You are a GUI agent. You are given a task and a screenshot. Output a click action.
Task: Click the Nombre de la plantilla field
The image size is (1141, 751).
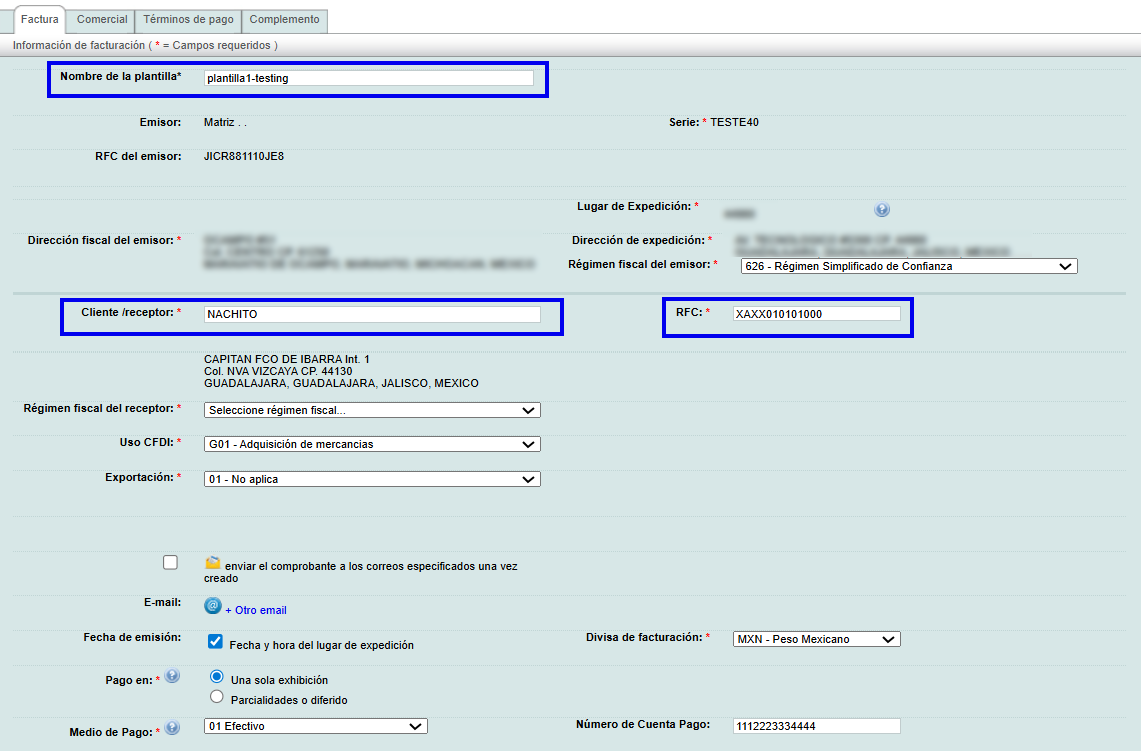(367, 78)
